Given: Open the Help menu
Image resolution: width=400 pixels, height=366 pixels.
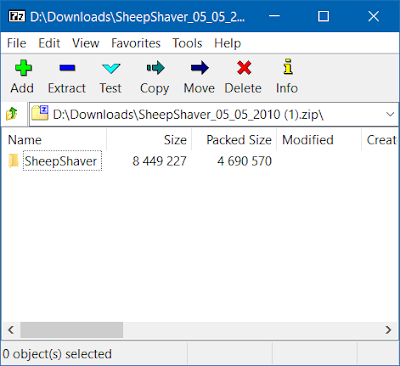Looking at the screenshot, I should [227, 43].
